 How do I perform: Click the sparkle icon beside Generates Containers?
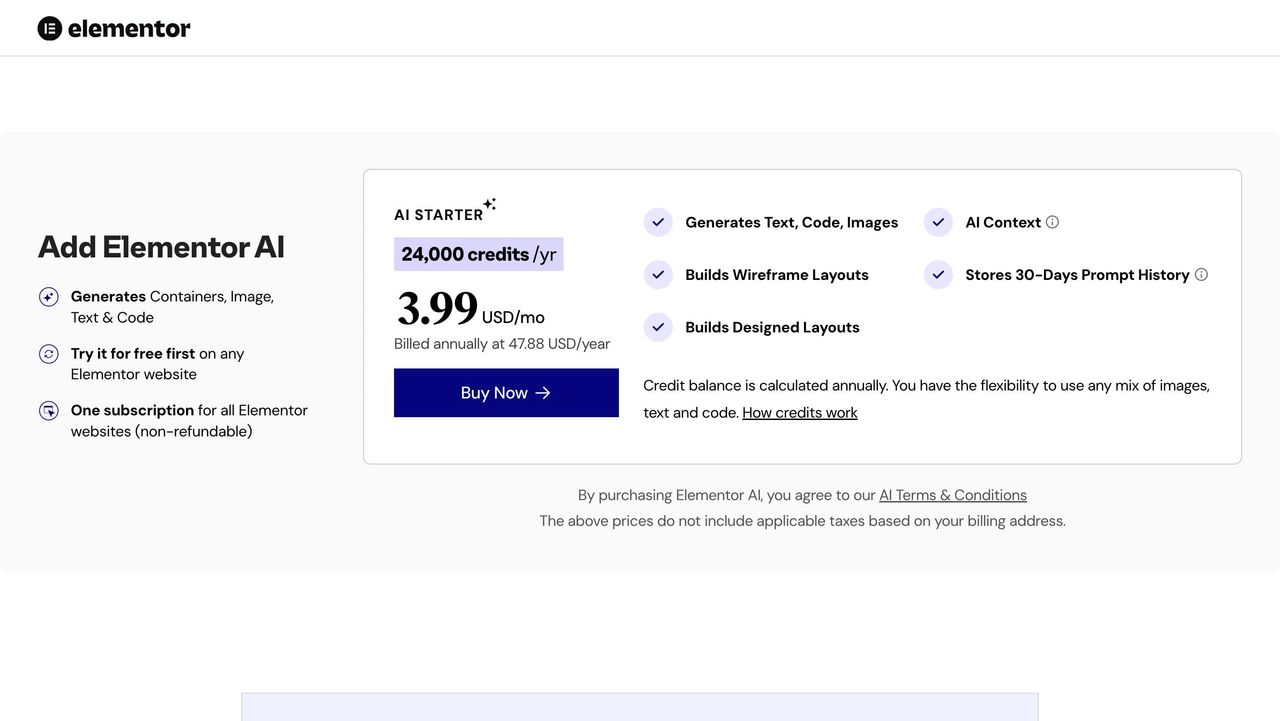[49, 297]
